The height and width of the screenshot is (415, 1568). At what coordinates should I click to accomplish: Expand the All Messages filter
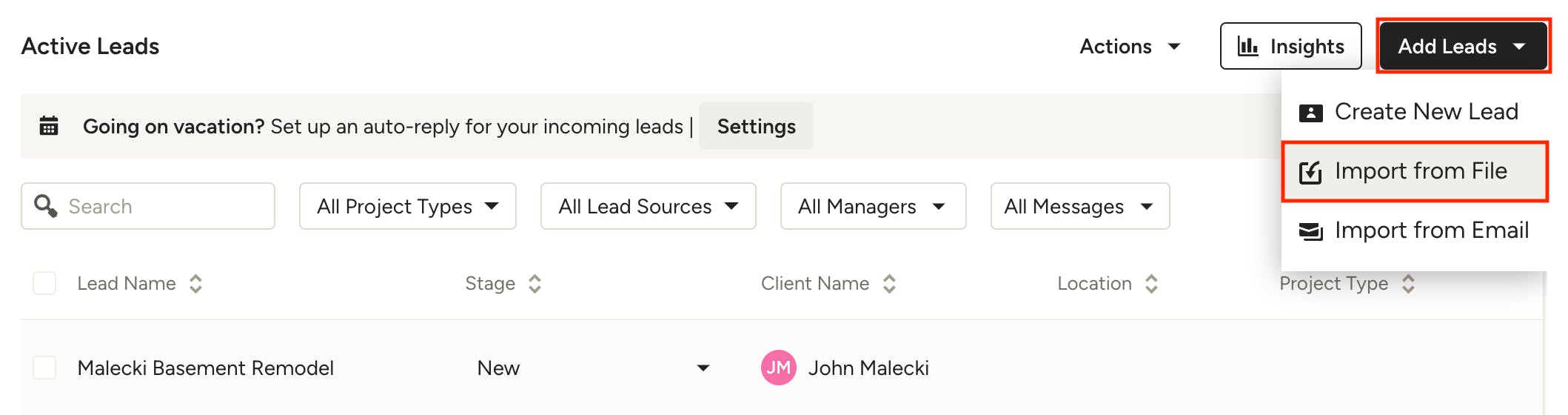[1080, 206]
